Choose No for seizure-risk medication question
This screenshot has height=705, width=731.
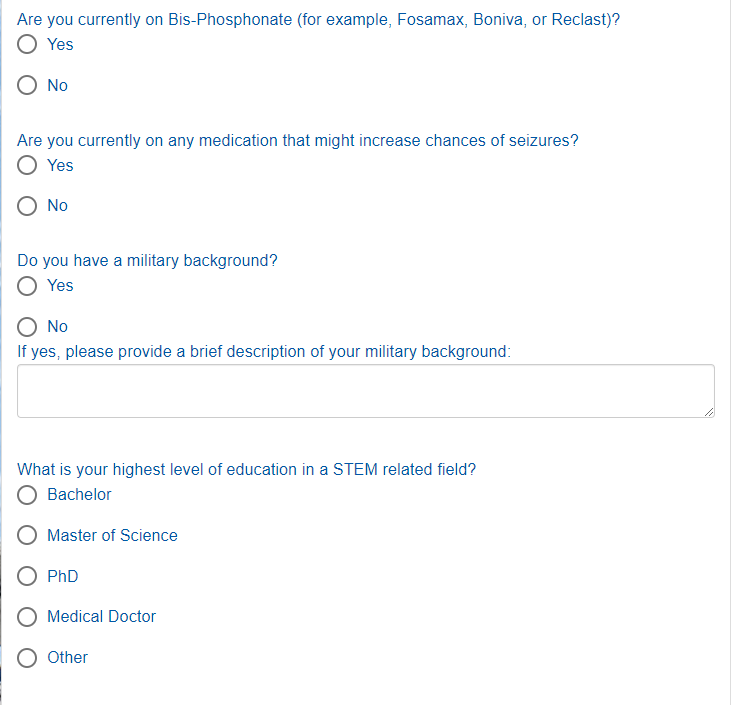click(28, 206)
